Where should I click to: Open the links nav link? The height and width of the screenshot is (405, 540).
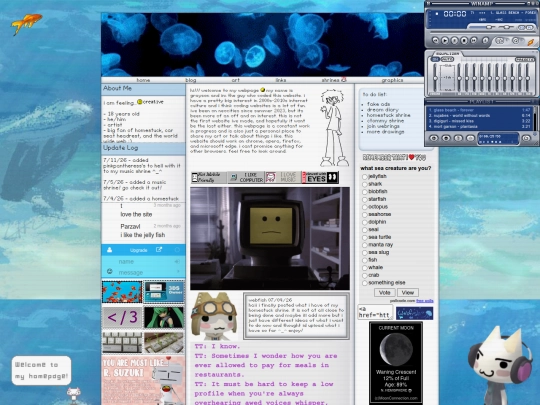281,80
